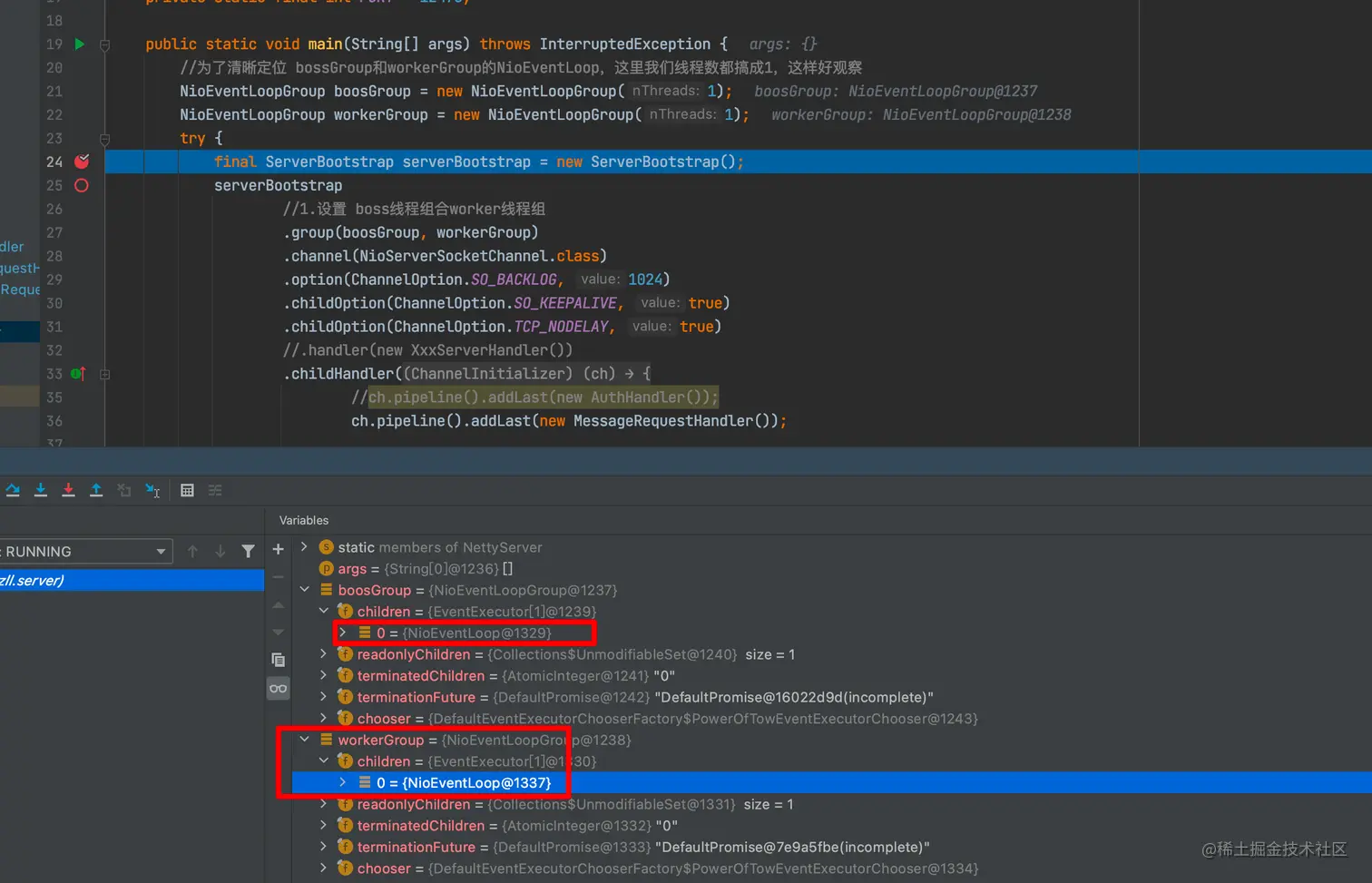
Task: Collapse children EventExecutor[1]@1239 node
Action: (x=323, y=611)
